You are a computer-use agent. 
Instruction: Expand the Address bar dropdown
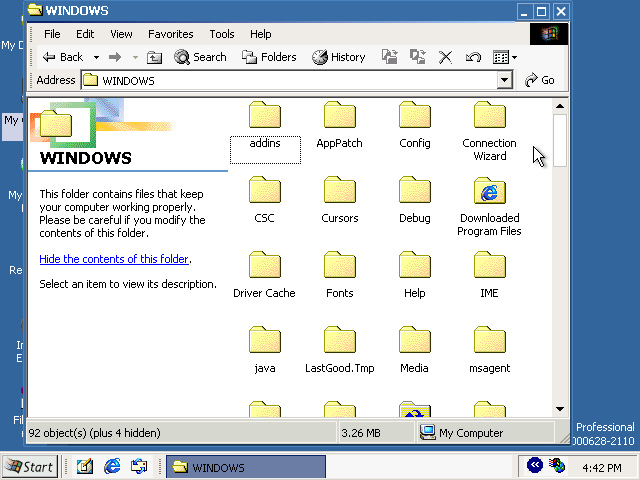tap(504, 80)
